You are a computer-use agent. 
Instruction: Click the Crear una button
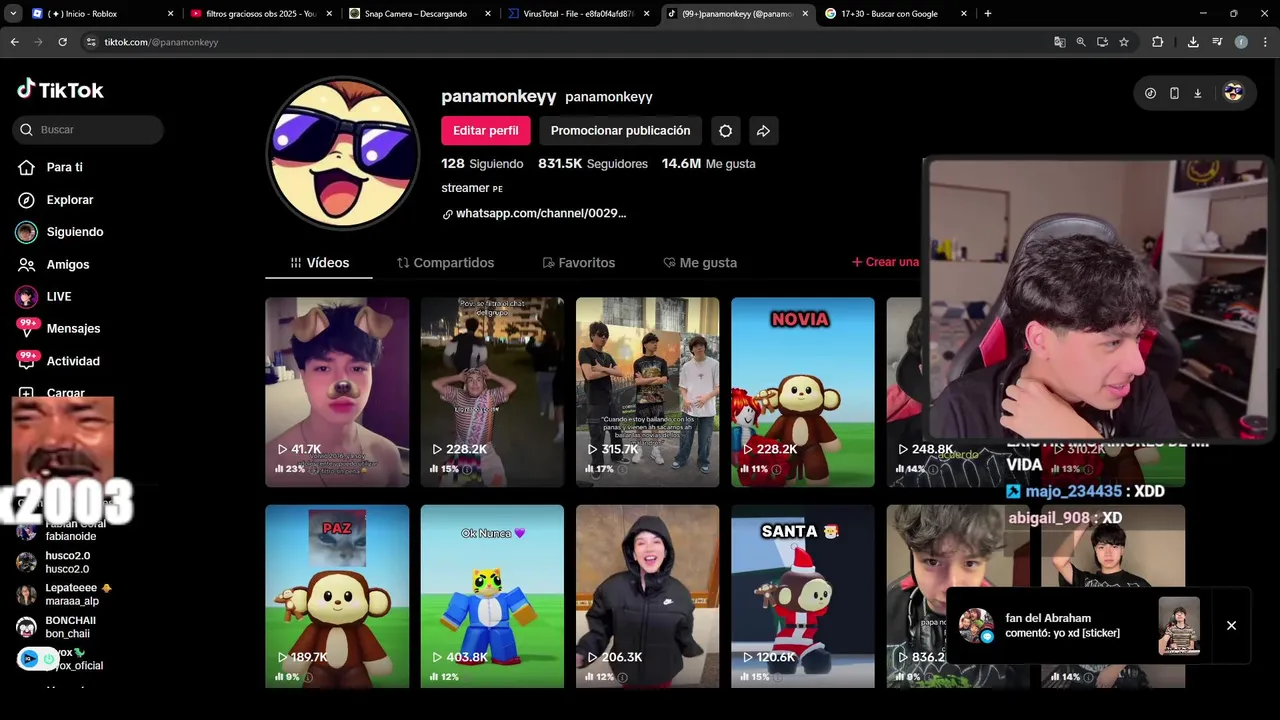tap(885, 262)
